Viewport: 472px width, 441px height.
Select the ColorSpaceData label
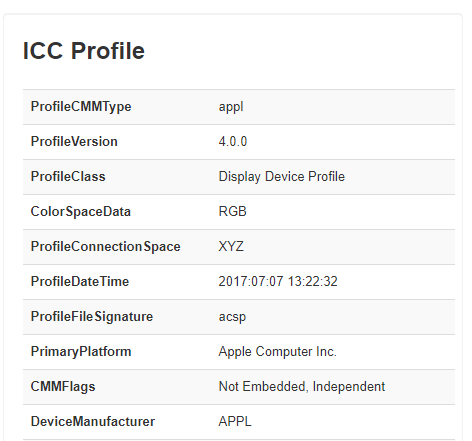[81, 212]
